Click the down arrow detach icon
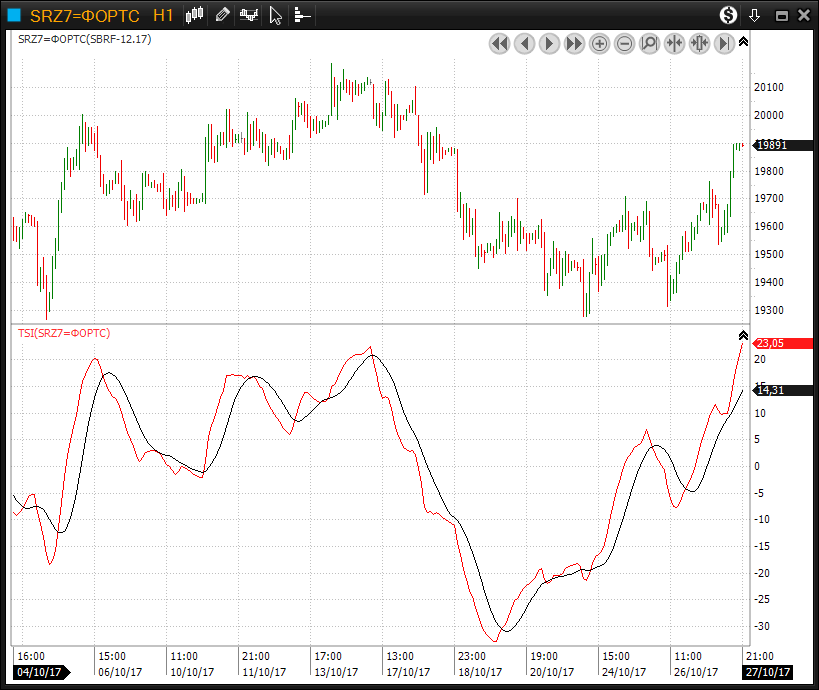 (755, 15)
